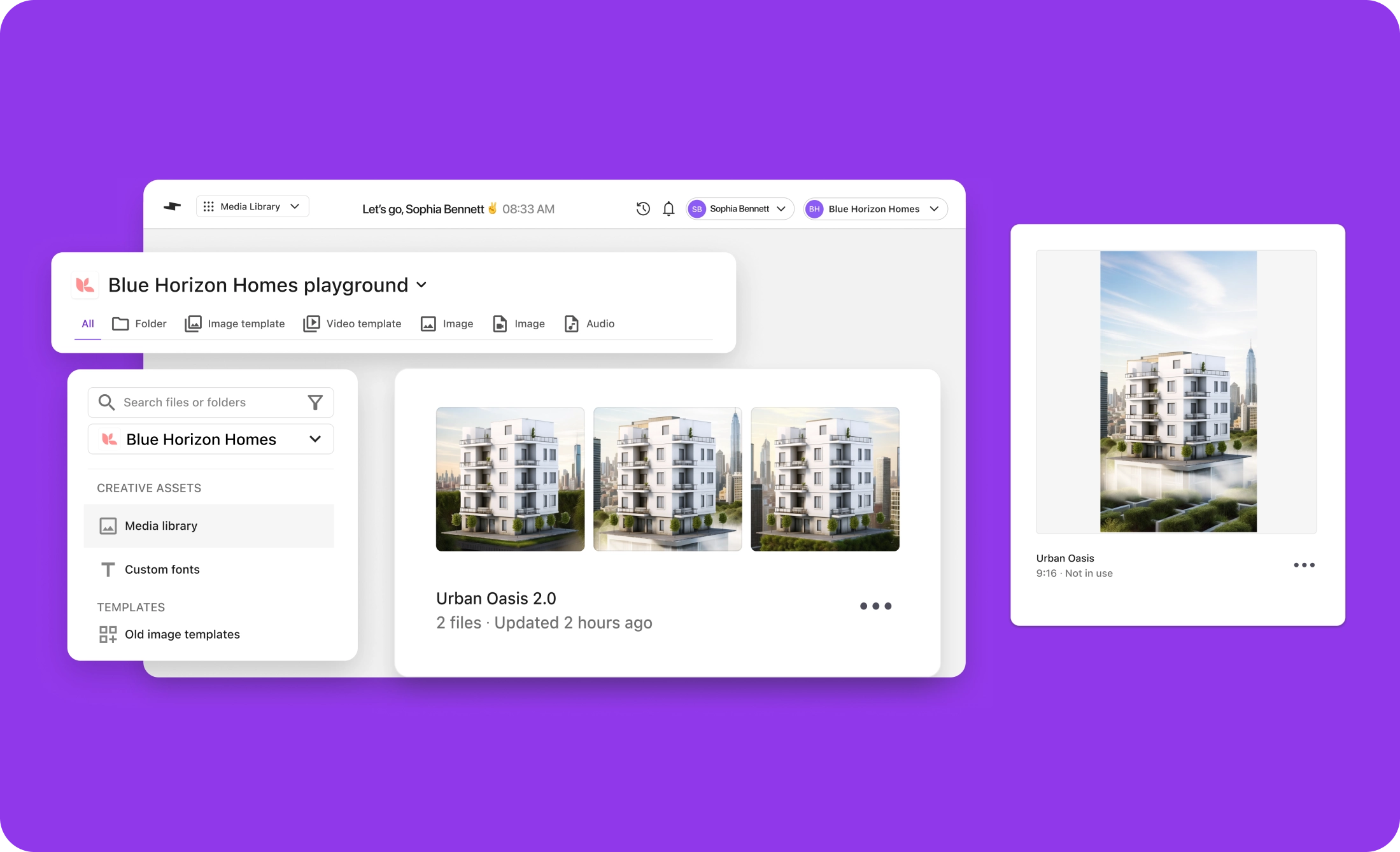
Task: Select the Media library sidebar item
Action: (160, 525)
